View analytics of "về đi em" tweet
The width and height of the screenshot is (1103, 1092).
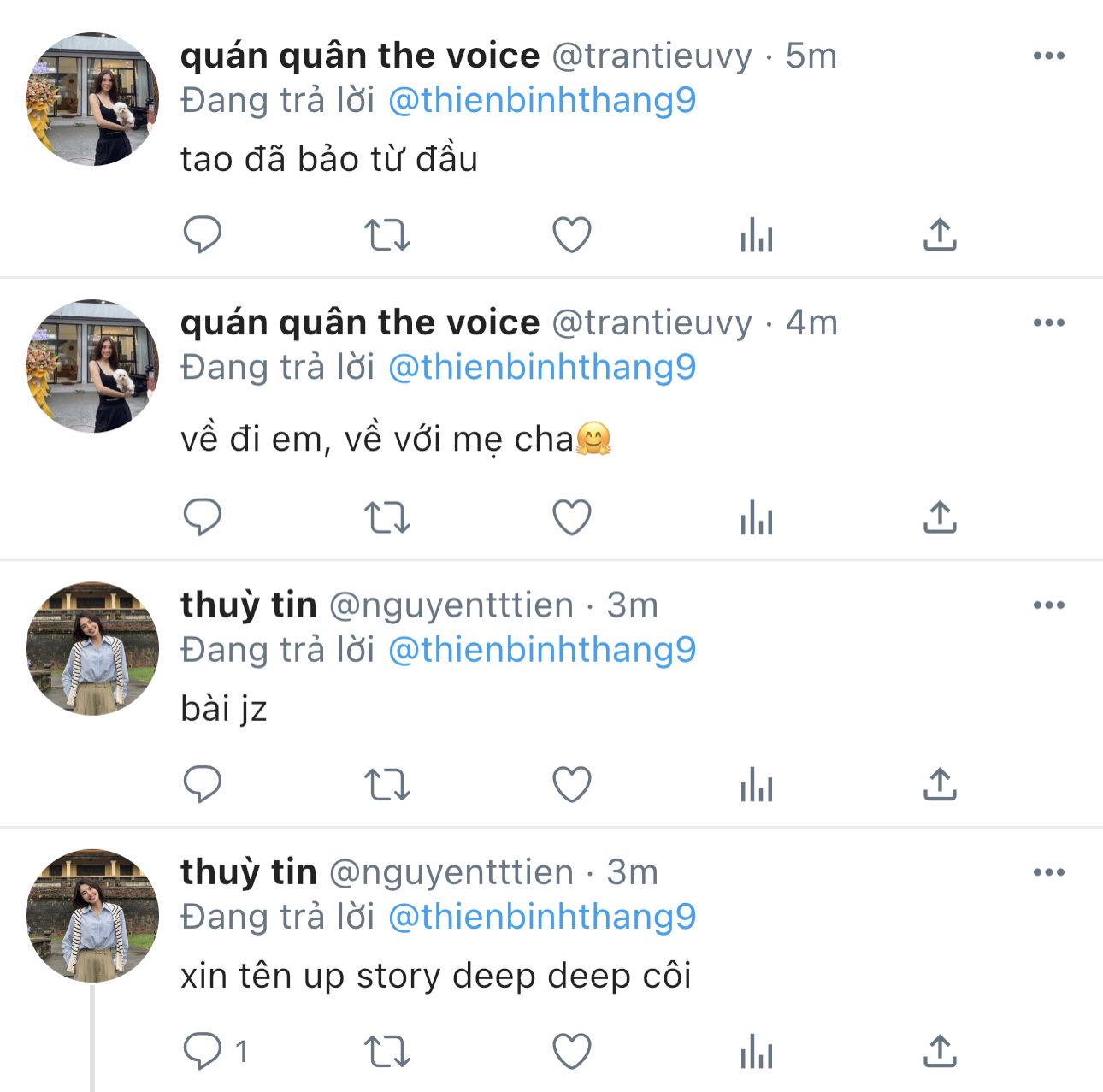(x=757, y=517)
